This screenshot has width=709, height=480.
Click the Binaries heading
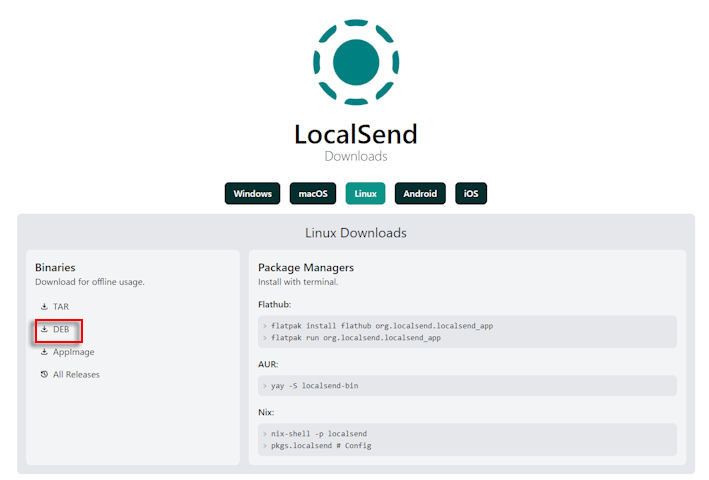click(55, 268)
